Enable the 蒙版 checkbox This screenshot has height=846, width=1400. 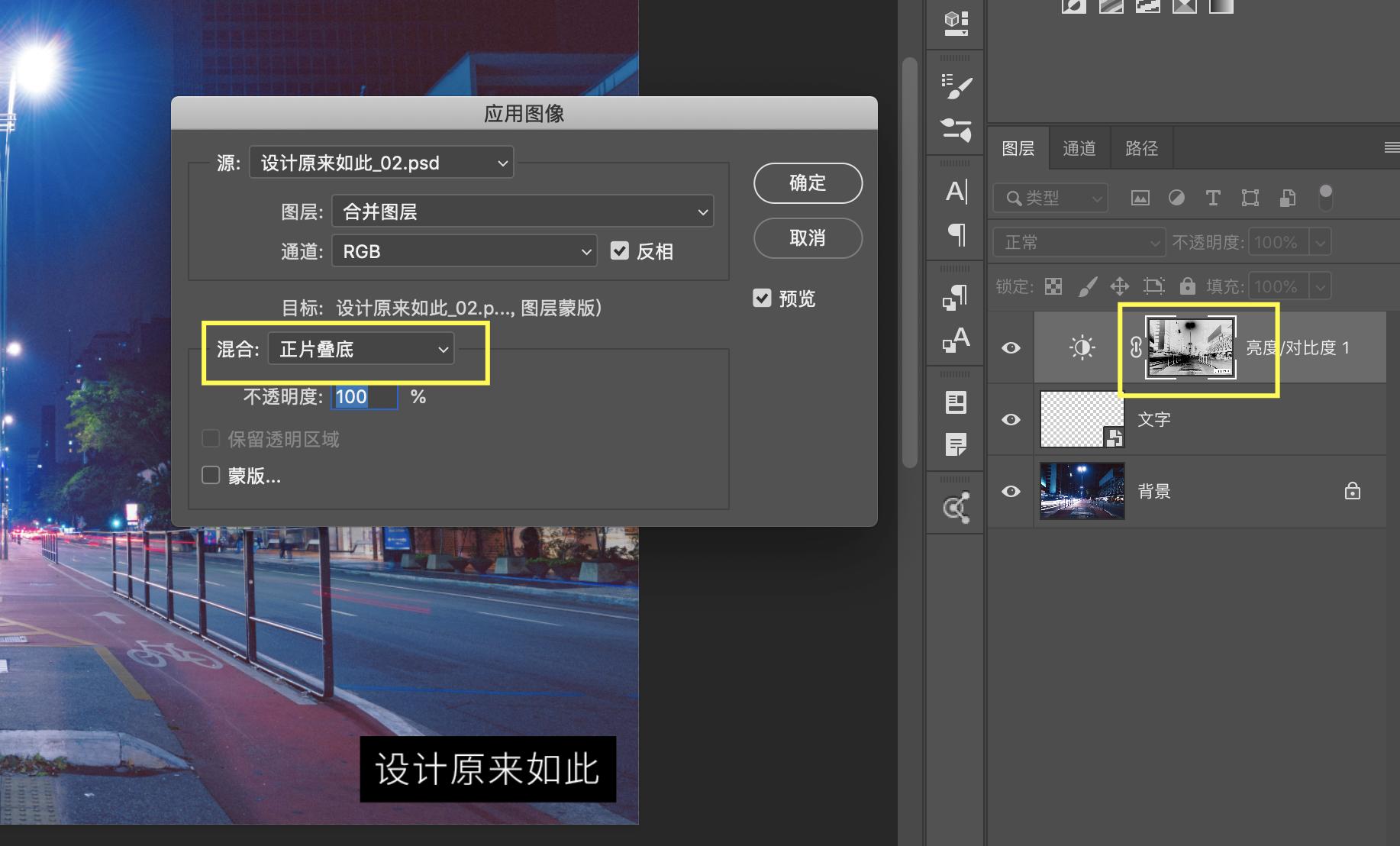tap(211, 475)
